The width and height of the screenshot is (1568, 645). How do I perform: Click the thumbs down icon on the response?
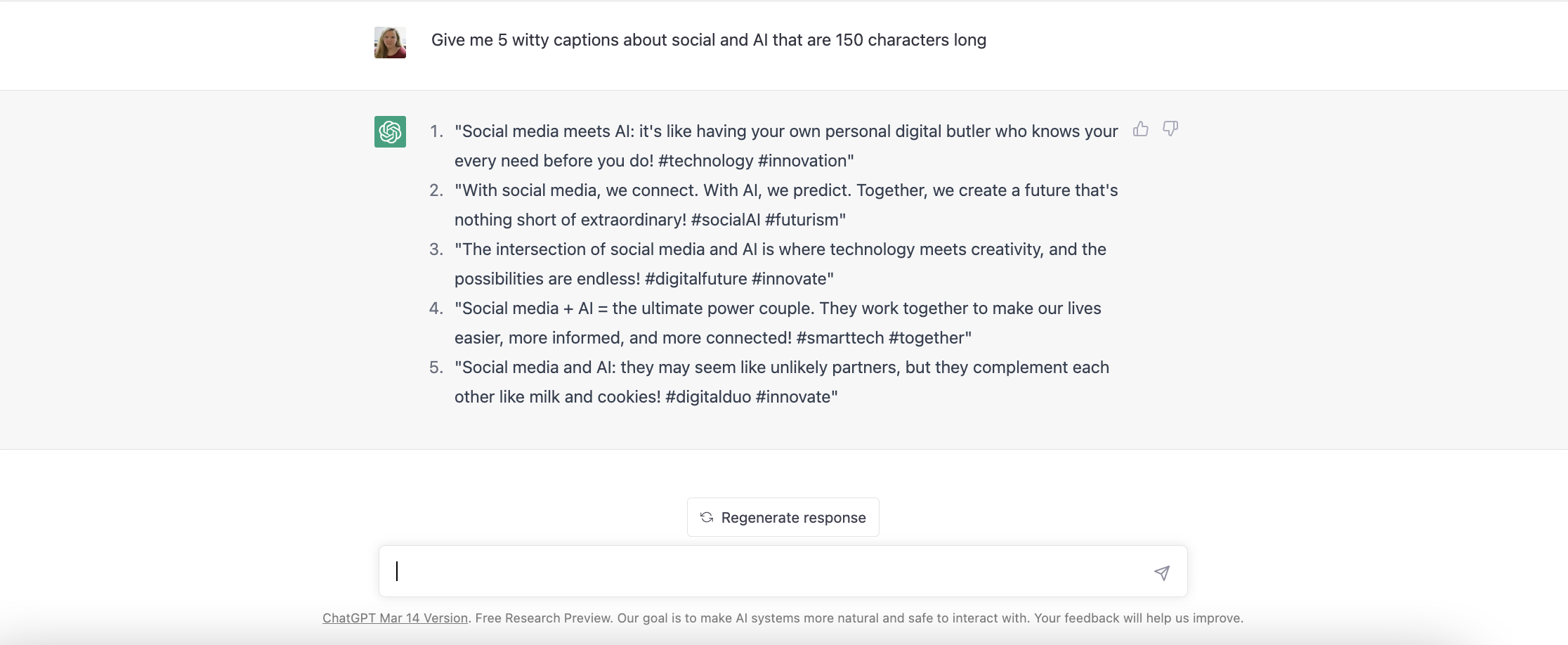point(1170,129)
